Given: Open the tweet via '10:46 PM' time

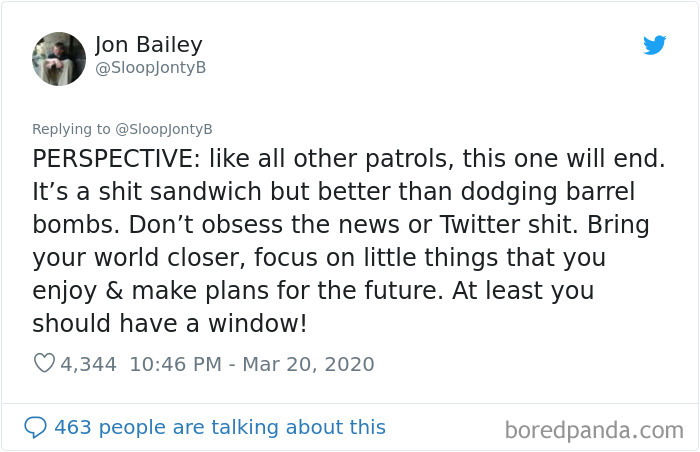Looking at the screenshot, I should click(175, 364).
